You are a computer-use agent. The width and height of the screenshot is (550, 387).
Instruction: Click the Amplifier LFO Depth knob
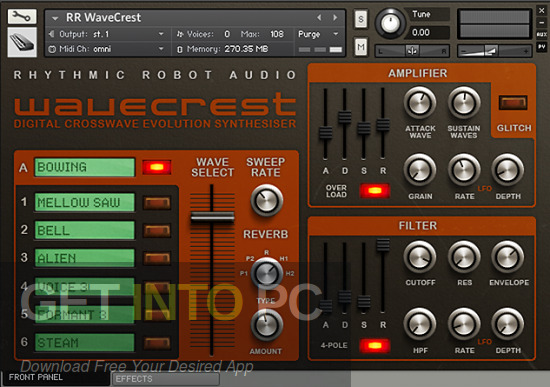coord(507,170)
